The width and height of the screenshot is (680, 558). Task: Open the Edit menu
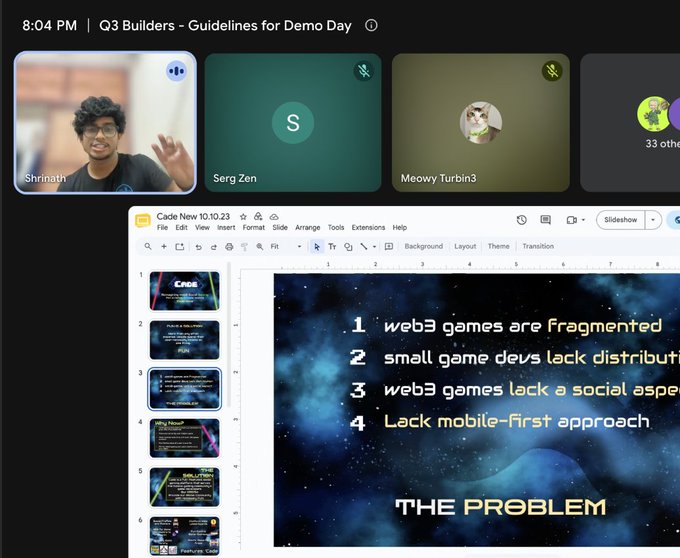pyautogui.click(x=181, y=228)
